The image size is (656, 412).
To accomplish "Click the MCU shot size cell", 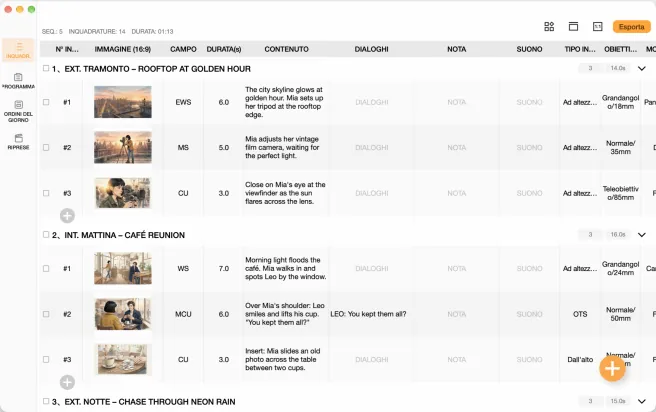I will 183,314.
